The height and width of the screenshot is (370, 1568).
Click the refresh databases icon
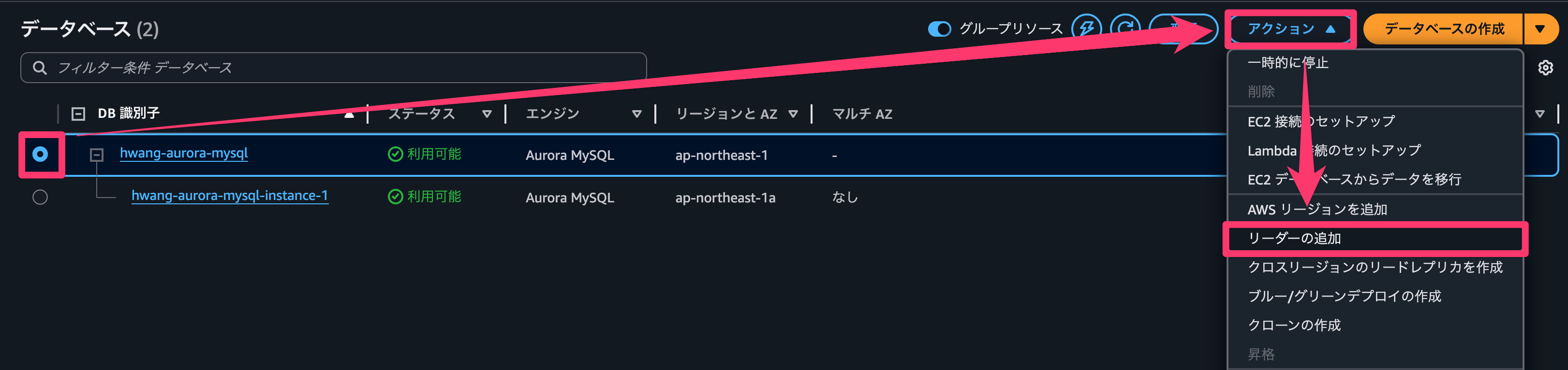pos(1125,28)
